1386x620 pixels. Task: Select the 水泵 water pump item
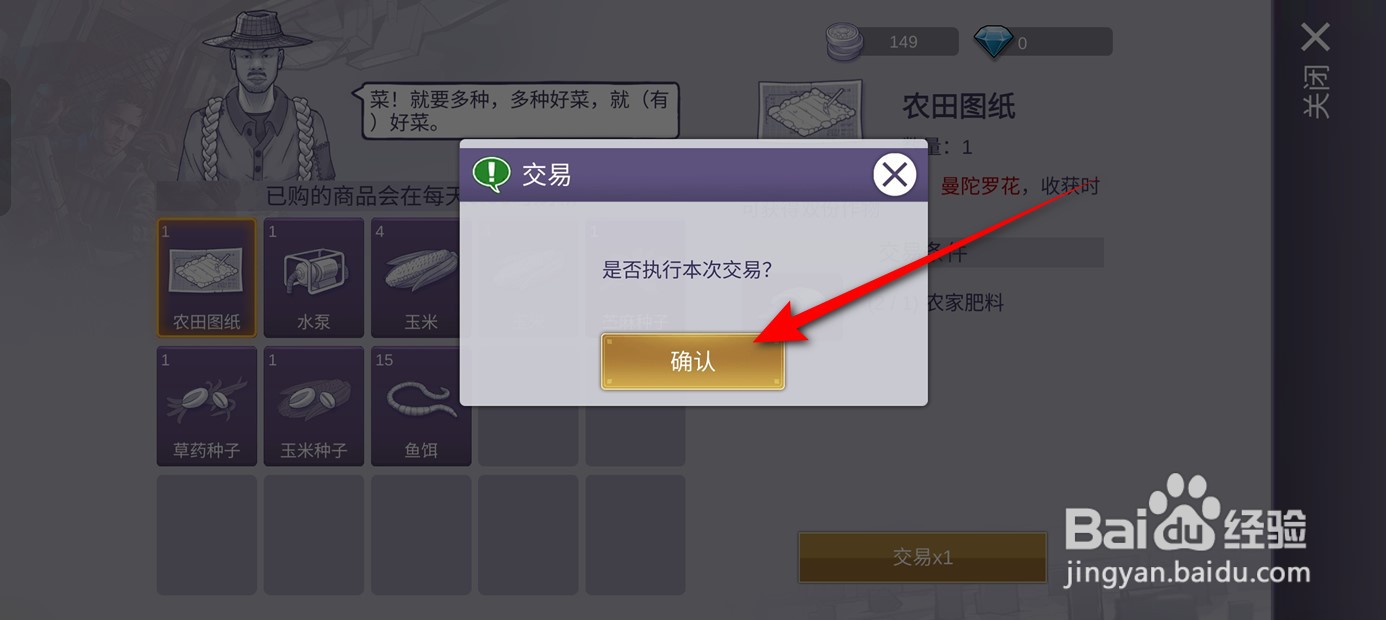pyautogui.click(x=314, y=278)
